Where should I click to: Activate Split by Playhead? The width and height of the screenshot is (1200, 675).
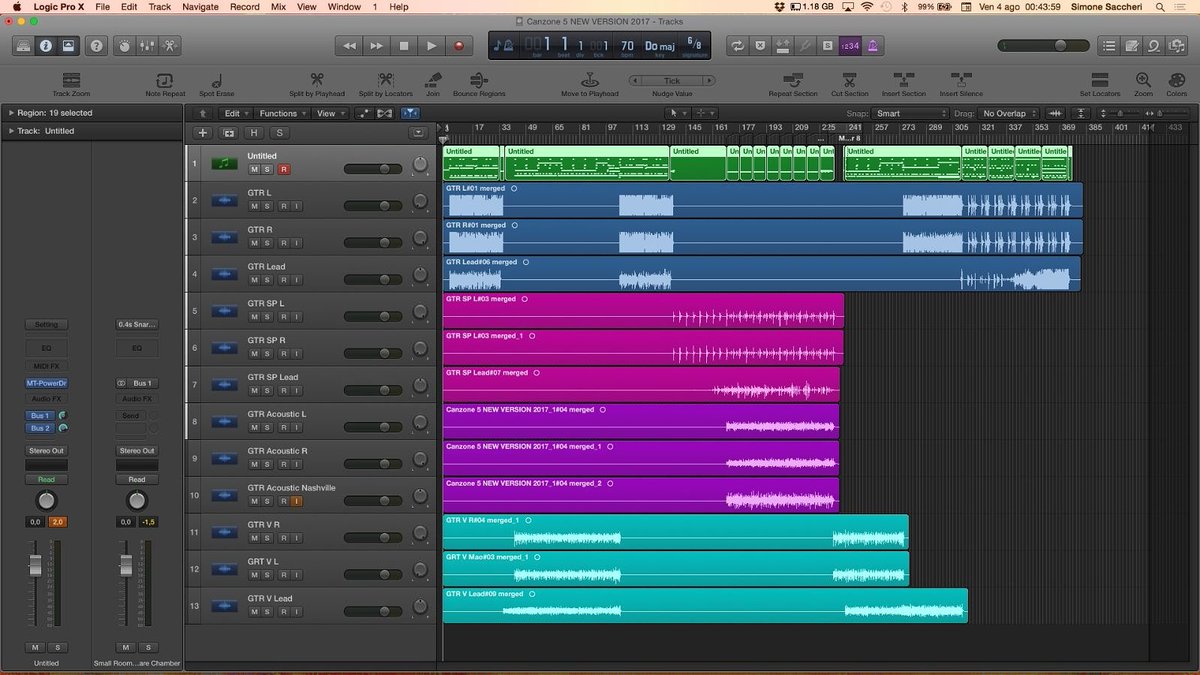(317, 80)
